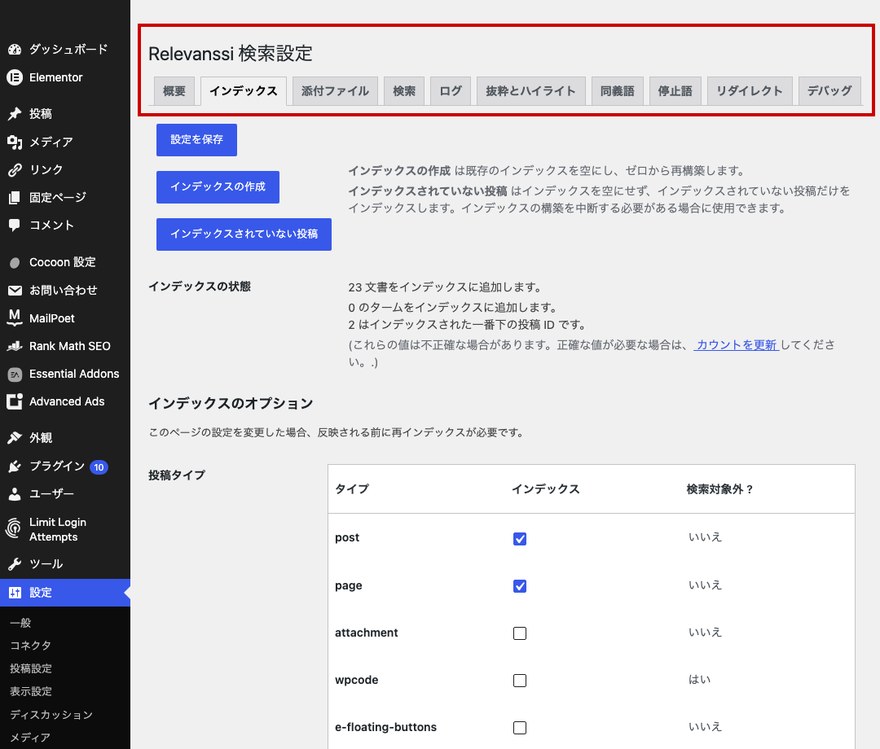This screenshot has height=749, width=880.
Task: Click the インデックスされていない投稿 button
Action: tap(244, 234)
